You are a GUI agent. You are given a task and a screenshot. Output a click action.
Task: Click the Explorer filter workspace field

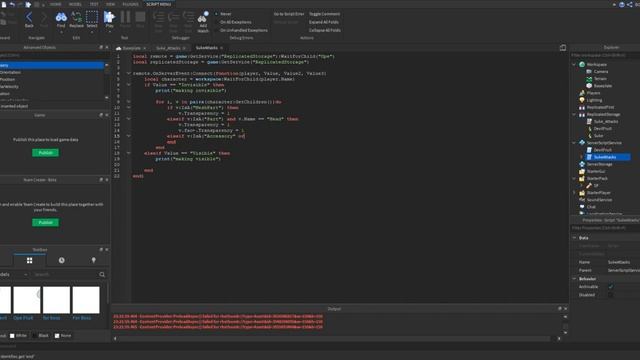click(x=605, y=55)
